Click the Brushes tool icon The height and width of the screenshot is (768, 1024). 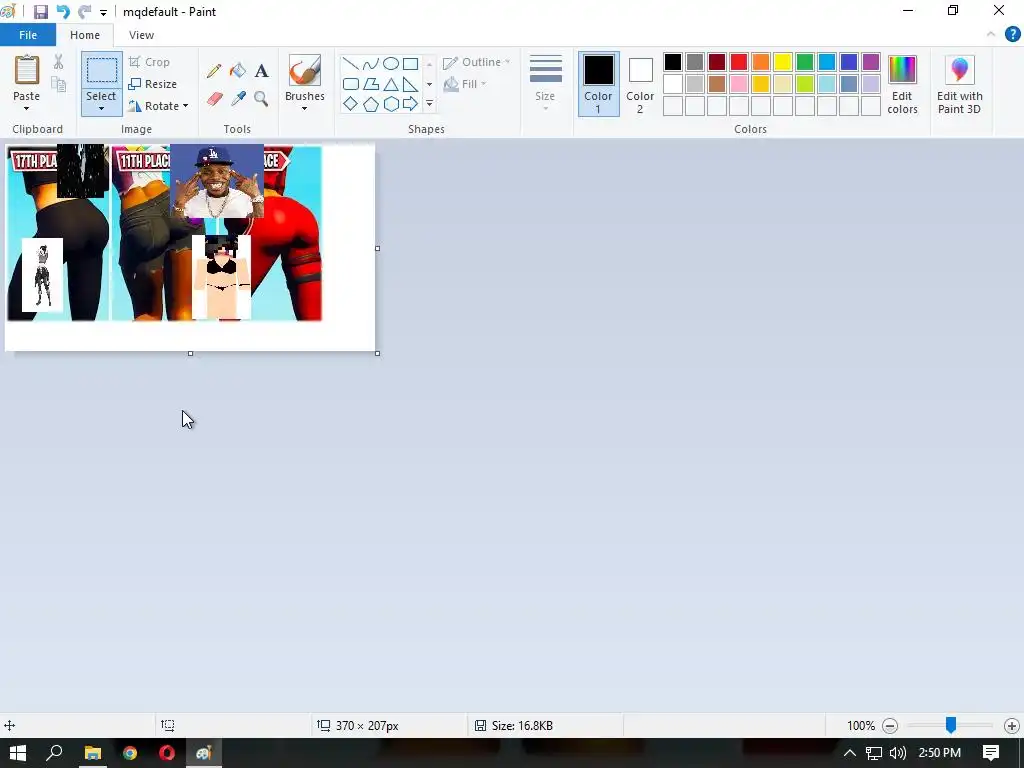pos(305,70)
